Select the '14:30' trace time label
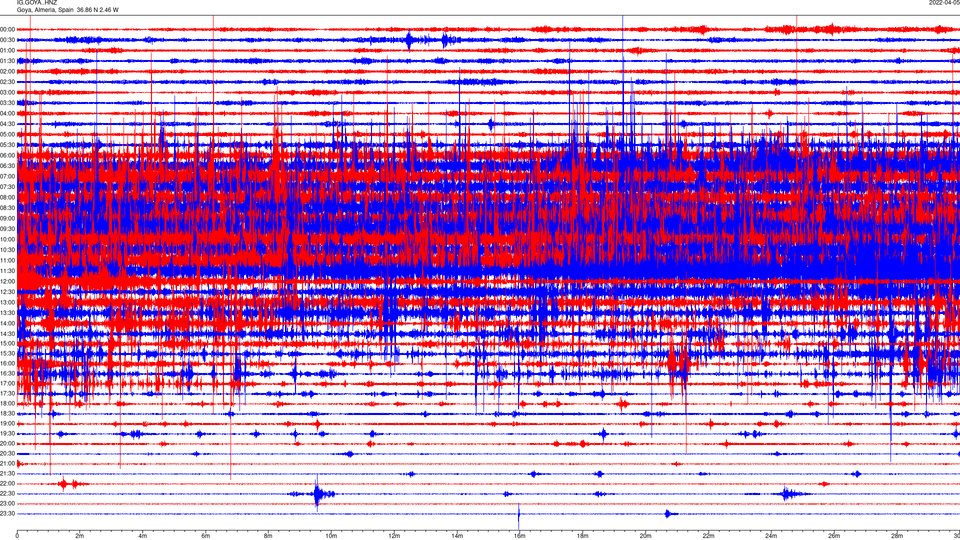The height and width of the screenshot is (540, 960). click(x=7, y=334)
